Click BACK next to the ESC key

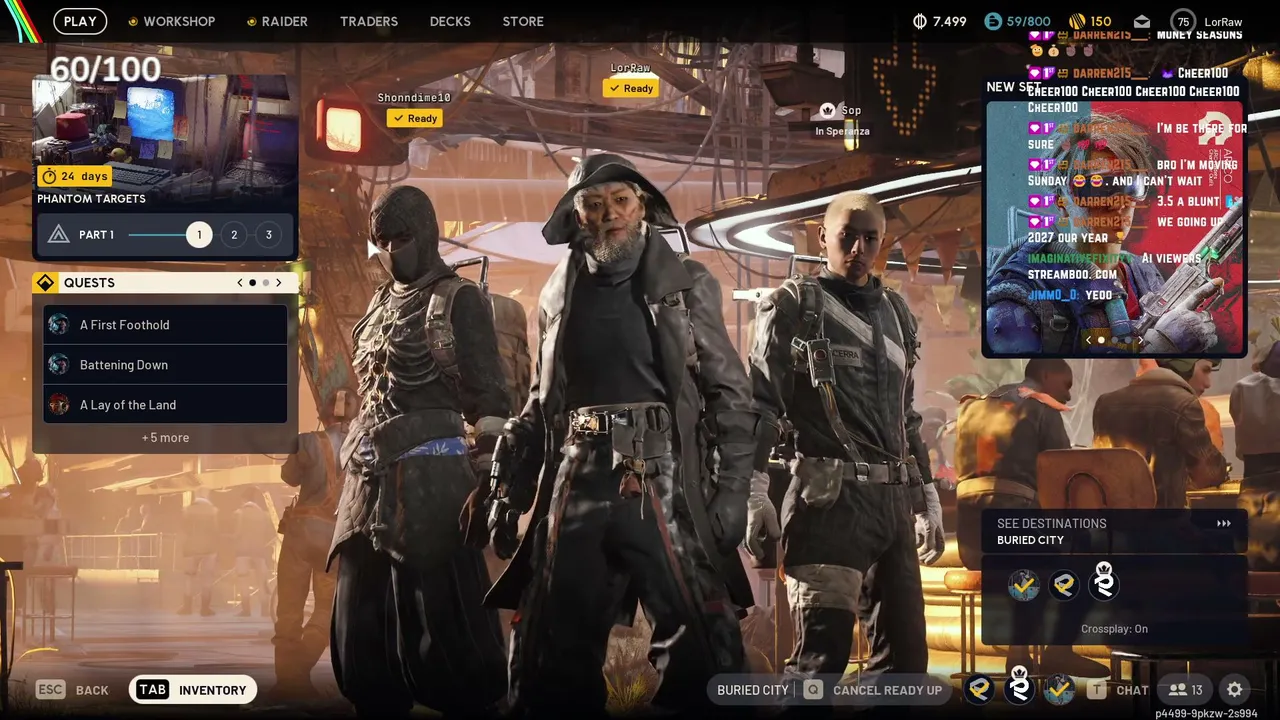tap(92, 690)
